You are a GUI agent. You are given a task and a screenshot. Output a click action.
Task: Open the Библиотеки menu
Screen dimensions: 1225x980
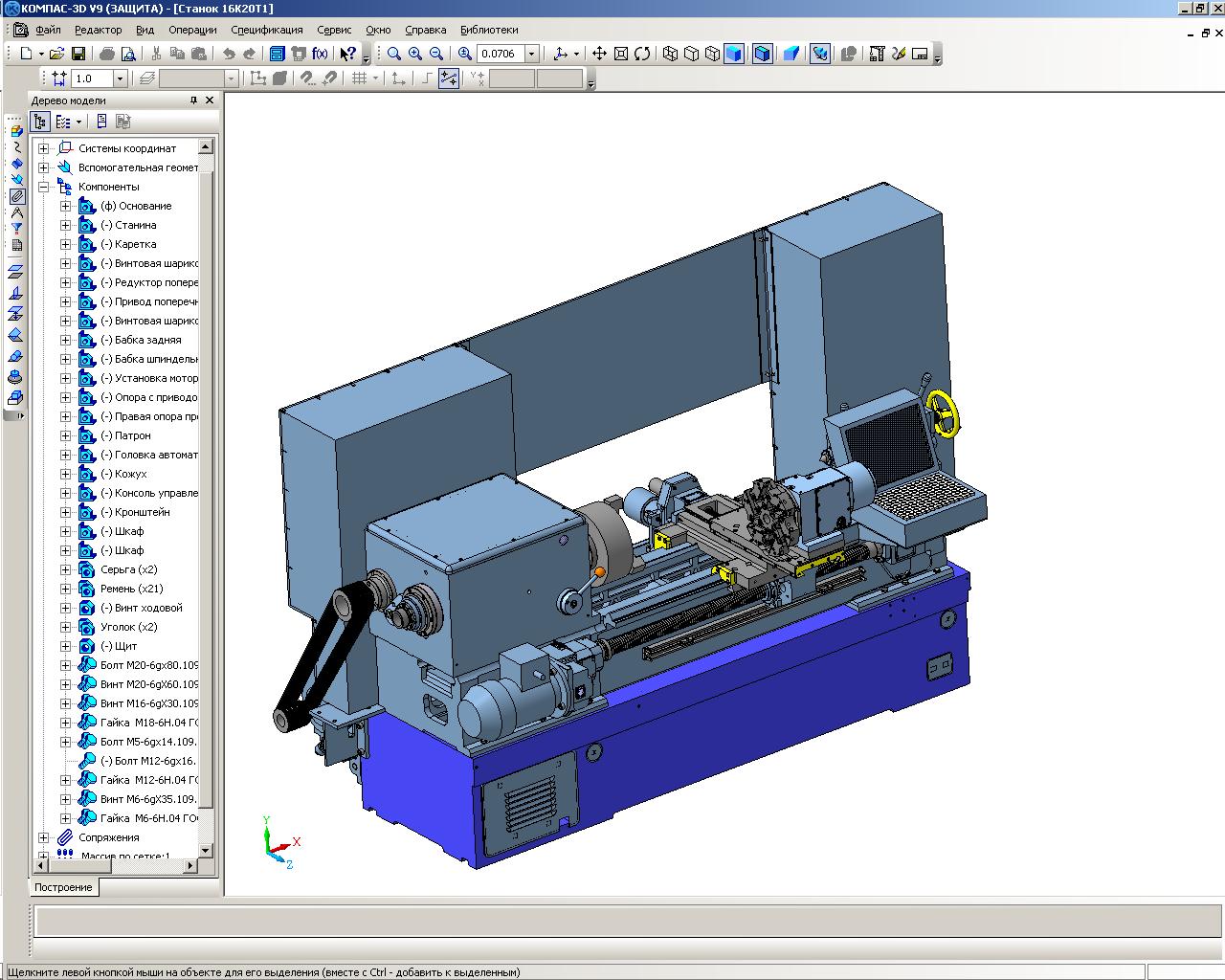coord(489,30)
